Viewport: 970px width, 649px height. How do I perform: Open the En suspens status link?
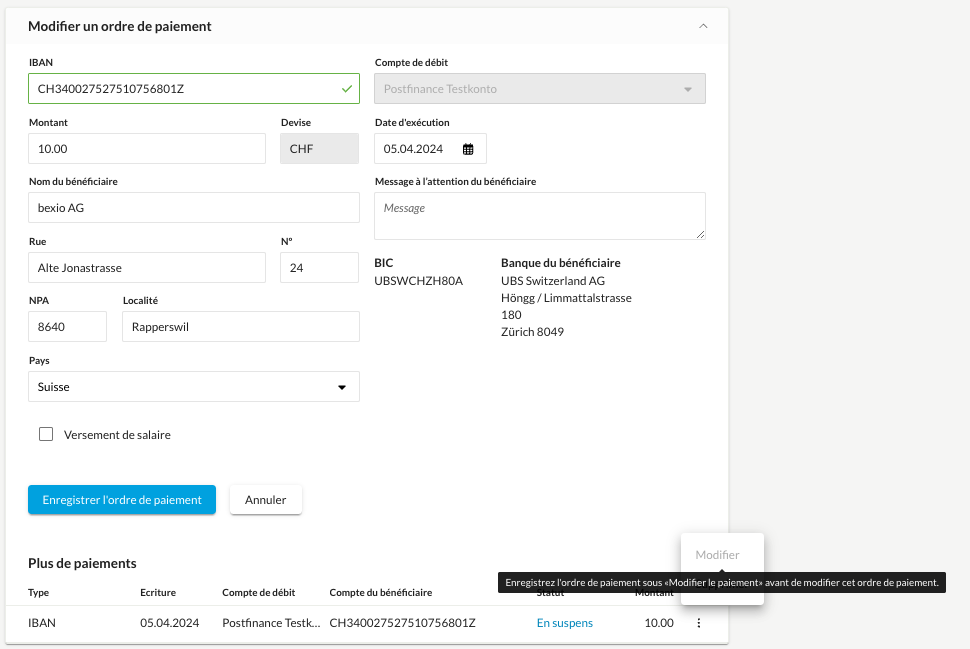565,623
